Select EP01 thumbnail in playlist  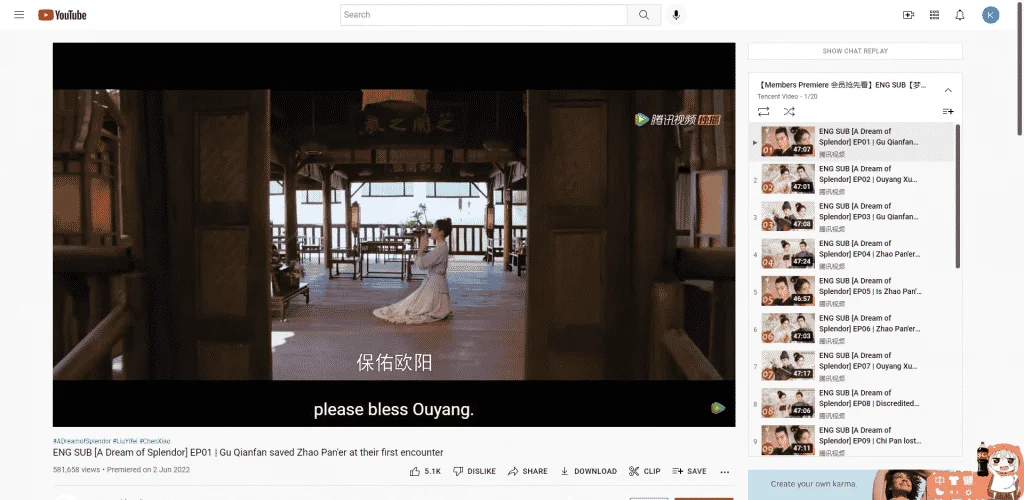pos(788,142)
